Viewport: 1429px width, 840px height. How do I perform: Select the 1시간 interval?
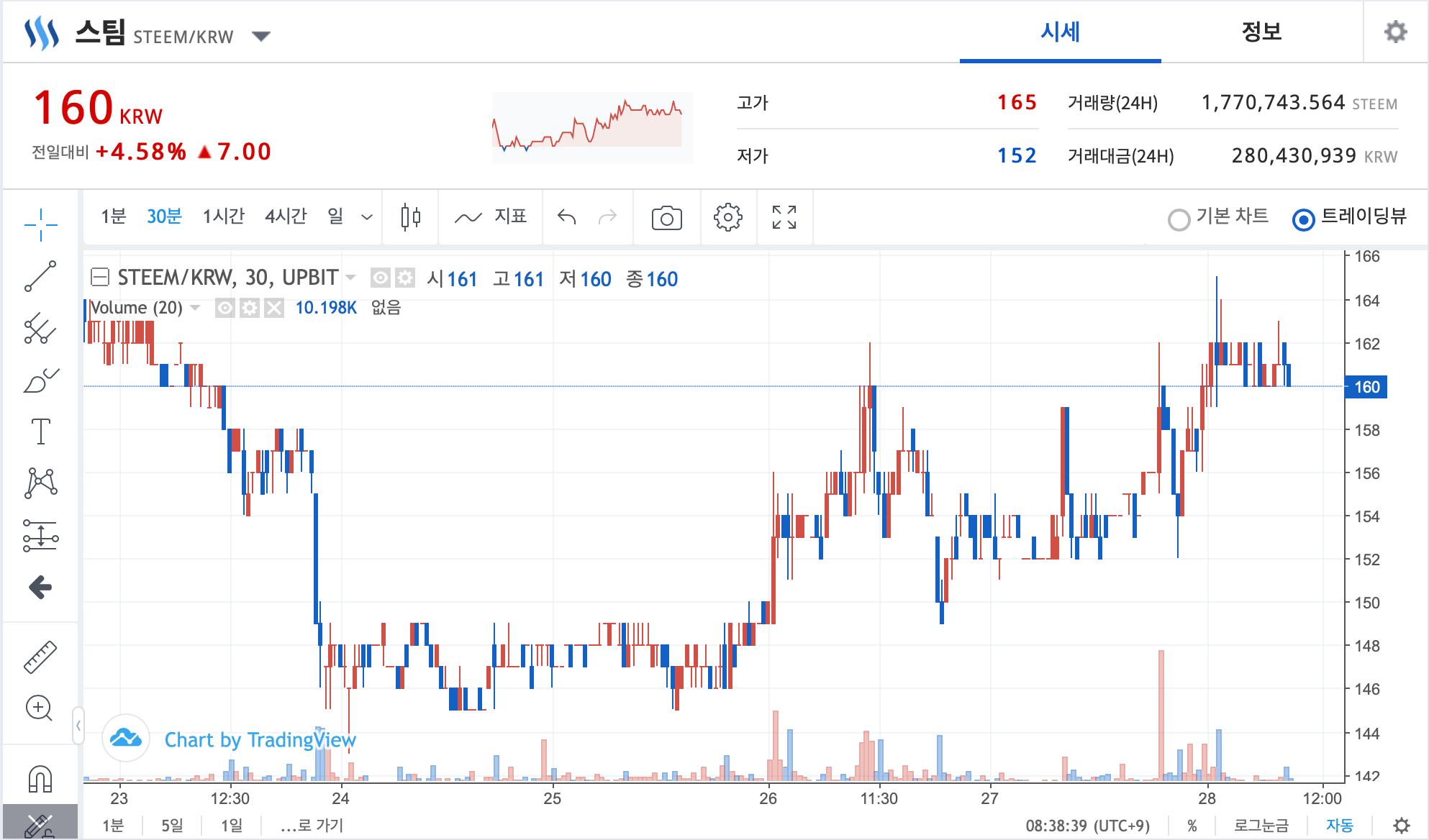click(x=224, y=216)
